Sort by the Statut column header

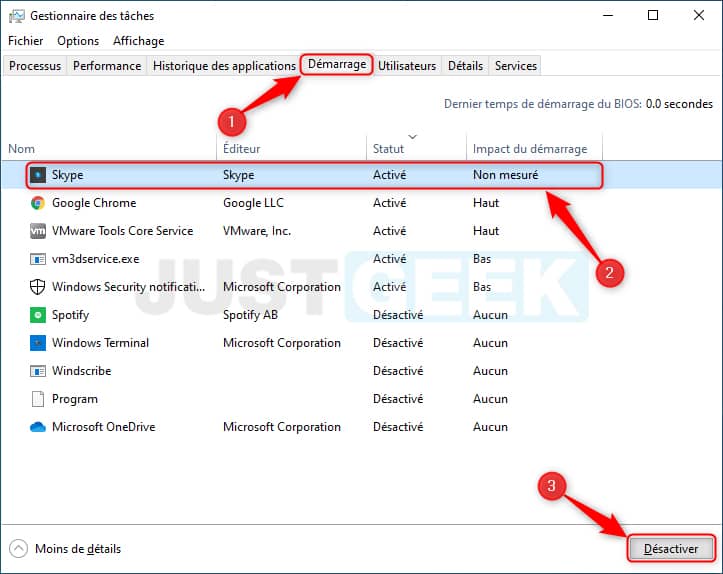[416, 148]
